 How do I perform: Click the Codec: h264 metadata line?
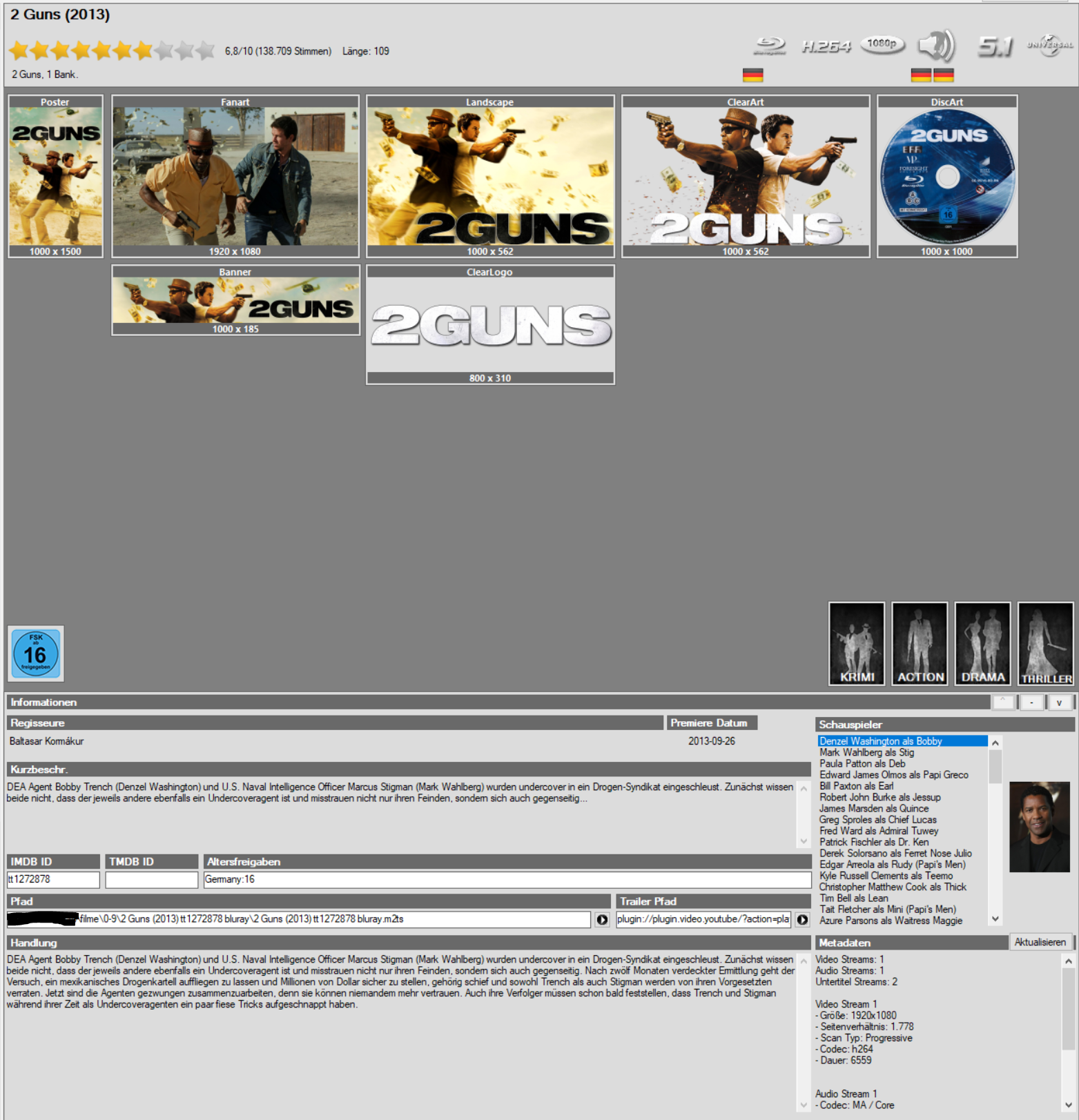click(844, 1049)
